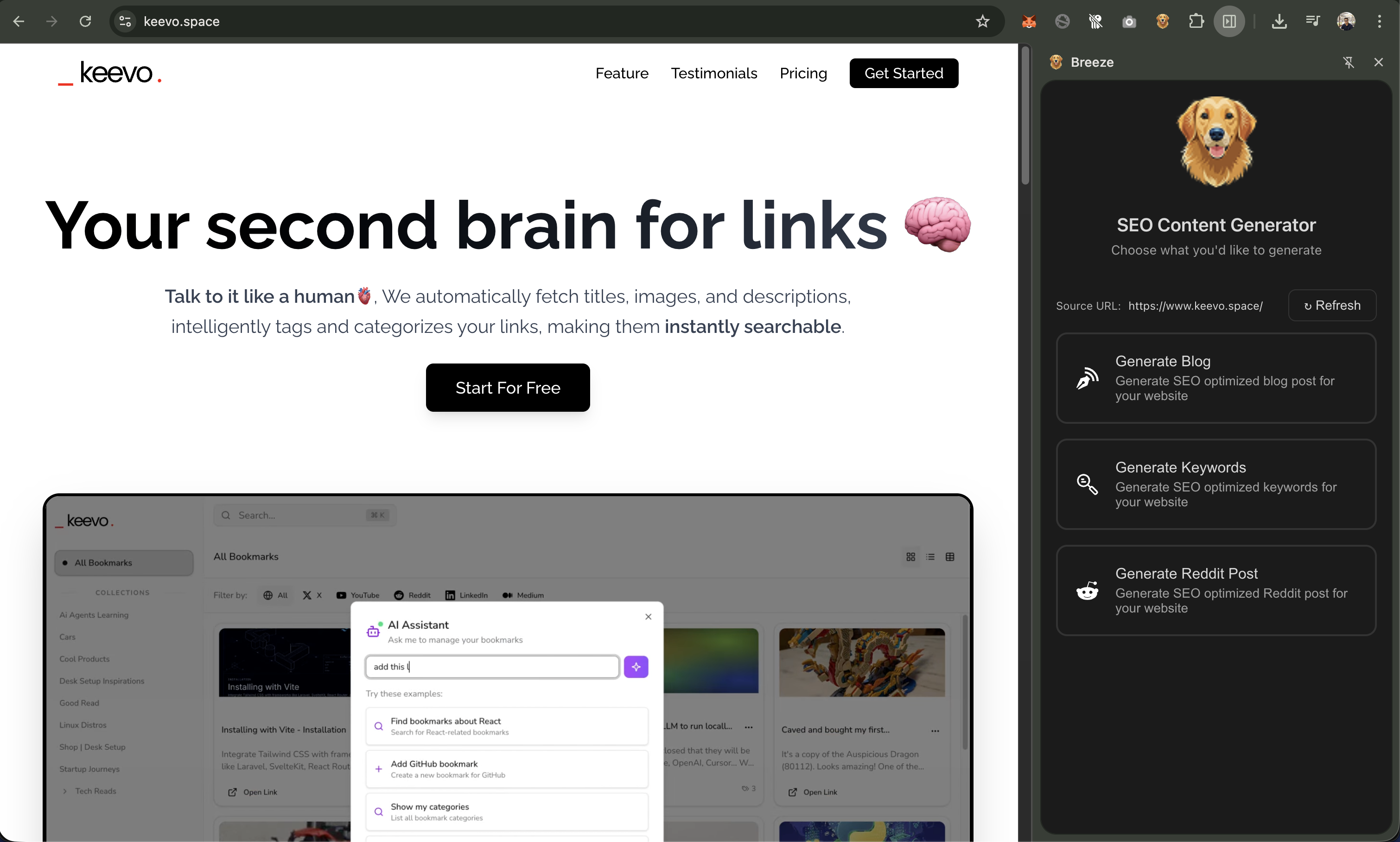The width and height of the screenshot is (1400, 842).
Task: Open the Extensions puzzle-piece menu
Action: tap(1196, 22)
